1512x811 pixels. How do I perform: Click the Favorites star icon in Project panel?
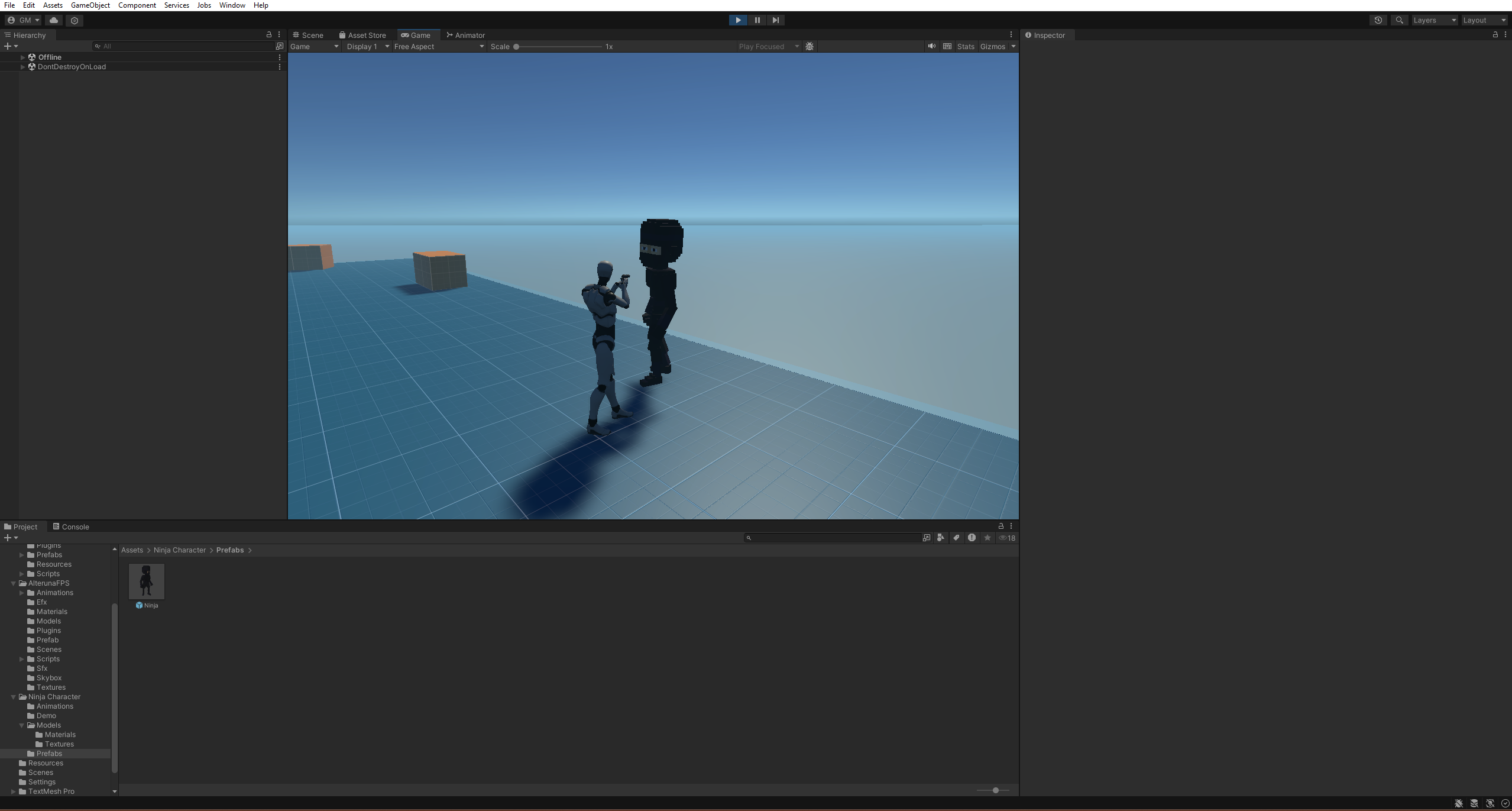(x=987, y=538)
